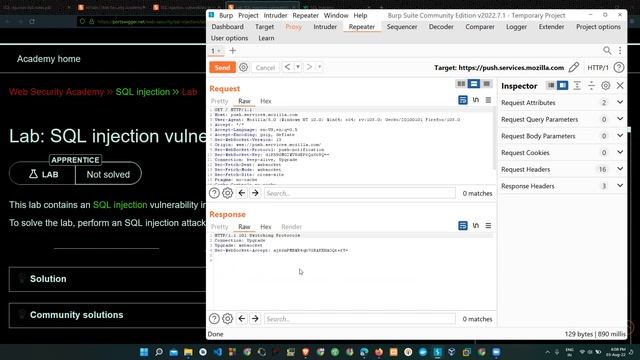Toggle Request message wrap icon
The width and height of the screenshot is (640, 360).
tap(462, 100)
